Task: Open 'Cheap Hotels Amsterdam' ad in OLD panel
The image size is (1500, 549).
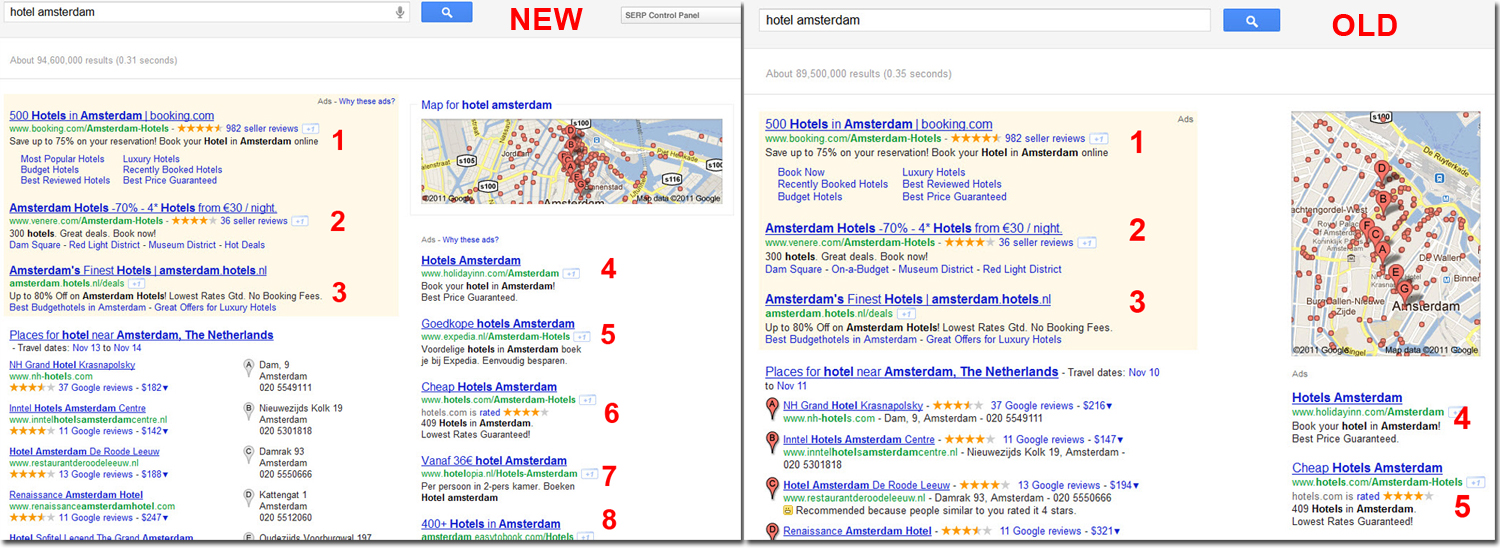Action: pos(1367,468)
